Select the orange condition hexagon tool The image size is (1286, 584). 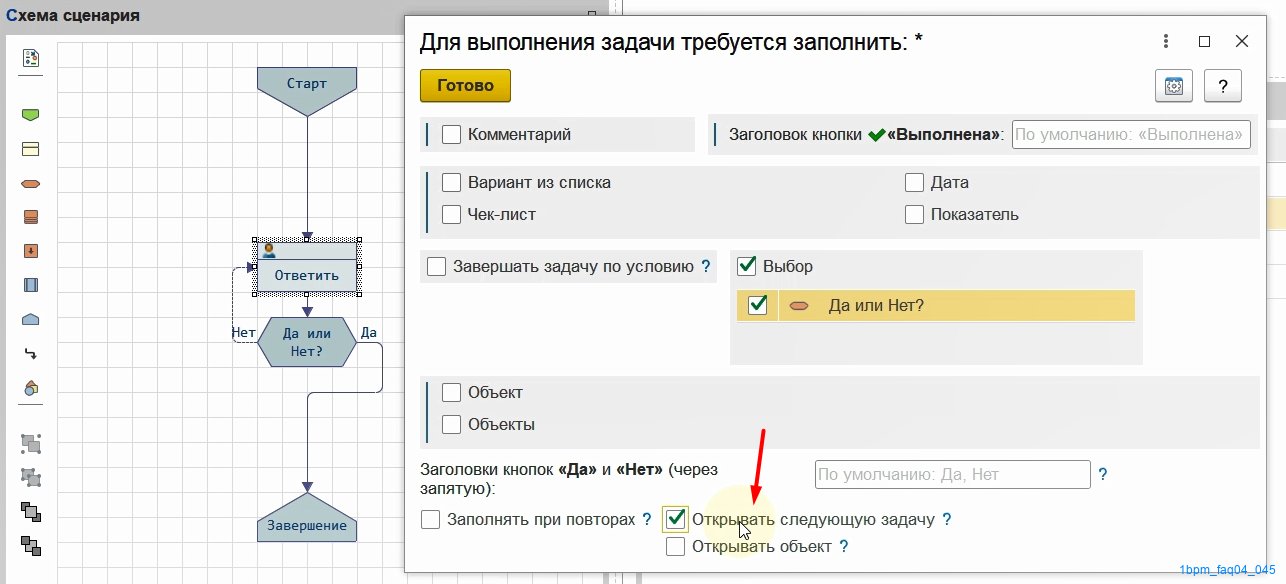click(x=30, y=183)
